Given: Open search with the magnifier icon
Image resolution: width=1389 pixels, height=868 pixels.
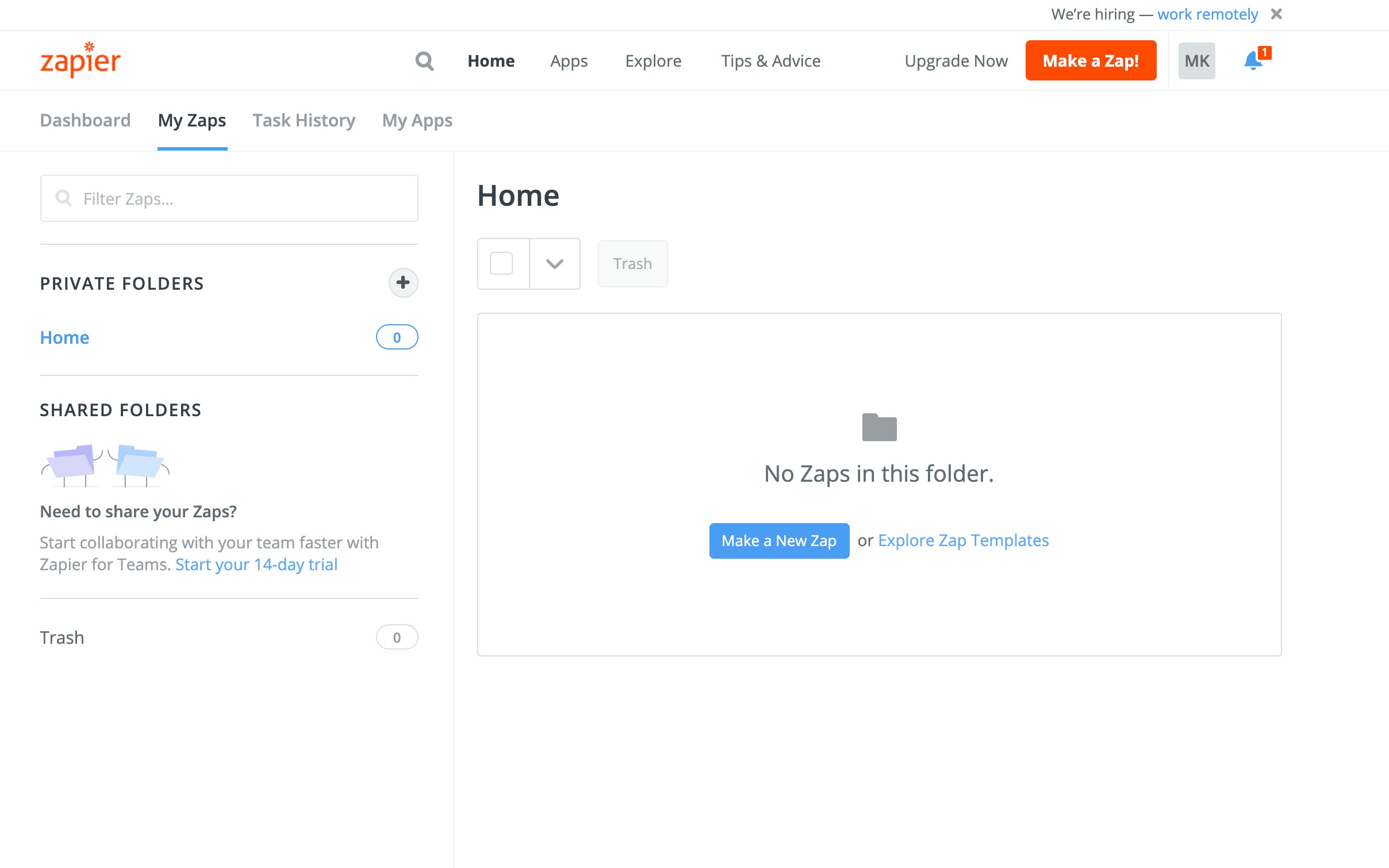Looking at the screenshot, I should [x=424, y=60].
